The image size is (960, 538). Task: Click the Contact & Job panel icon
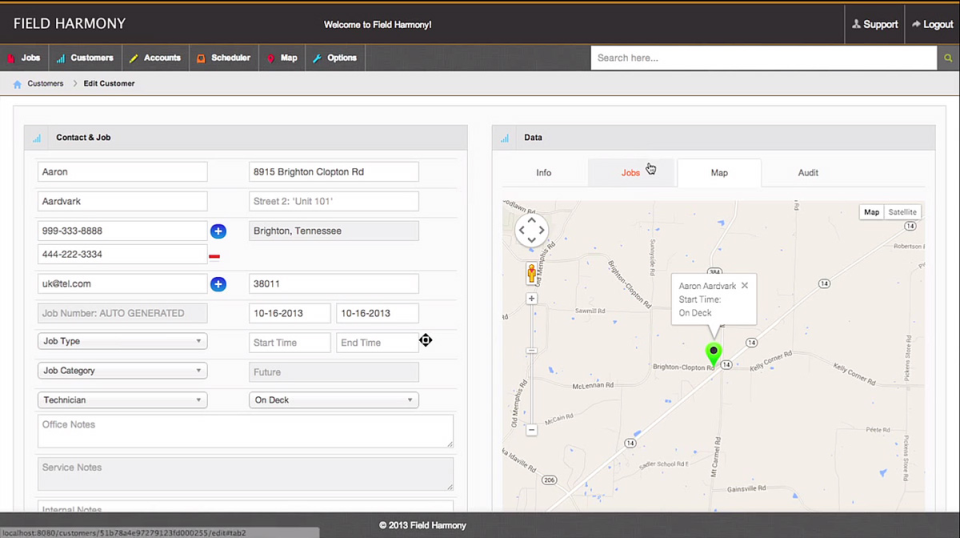pos(37,138)
